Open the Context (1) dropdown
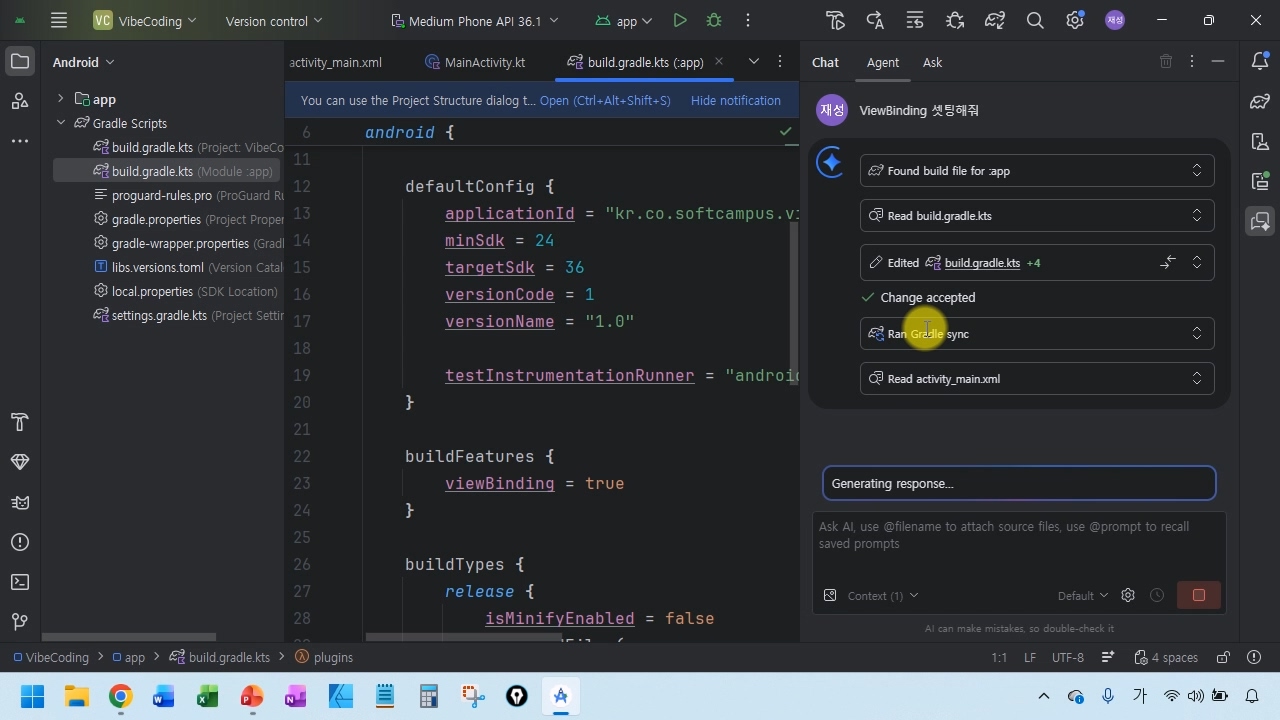Screen dimensions: 1280x720 click(x=882, y=596)
